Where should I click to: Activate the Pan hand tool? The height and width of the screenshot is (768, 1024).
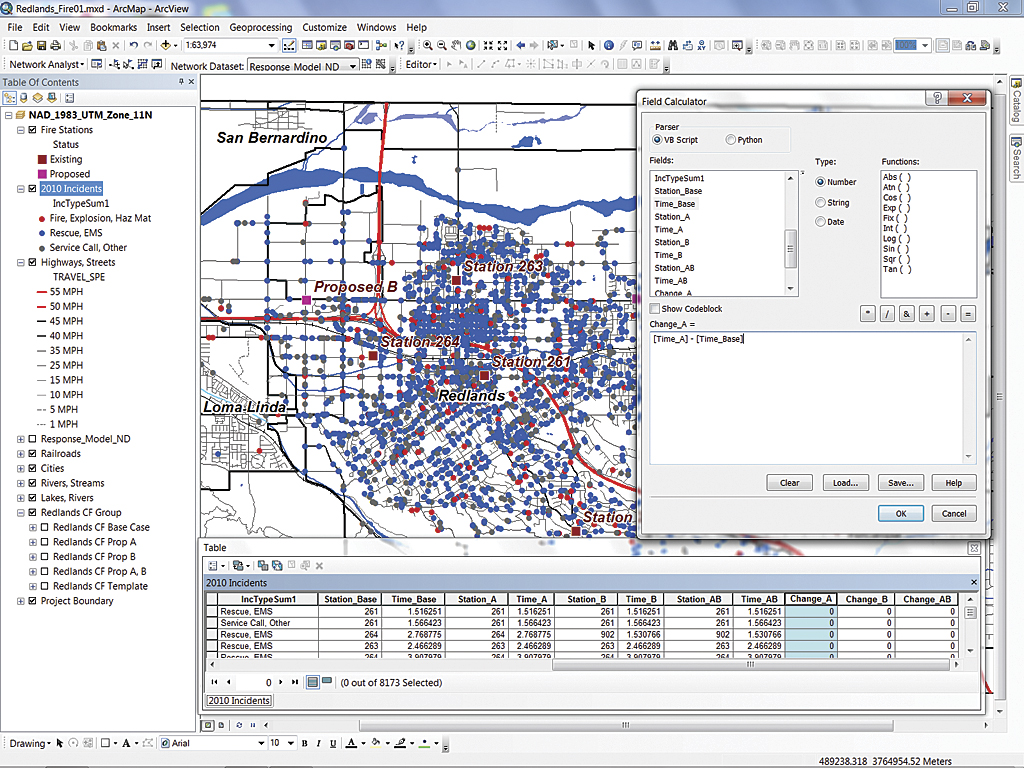point(457,45)
